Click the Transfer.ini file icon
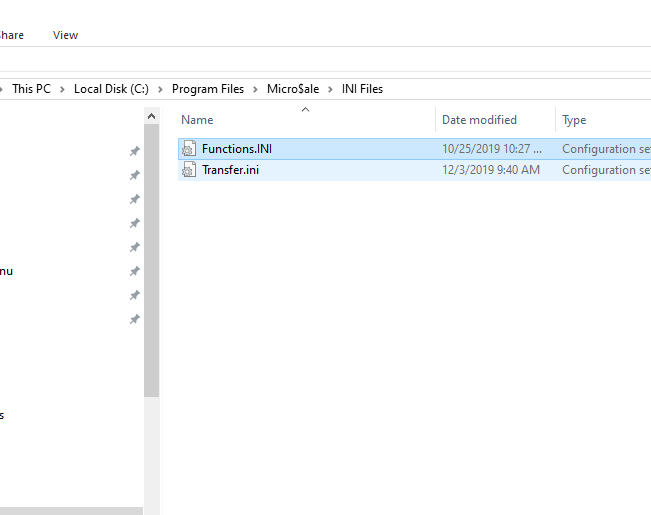 (x=188, y=170)
